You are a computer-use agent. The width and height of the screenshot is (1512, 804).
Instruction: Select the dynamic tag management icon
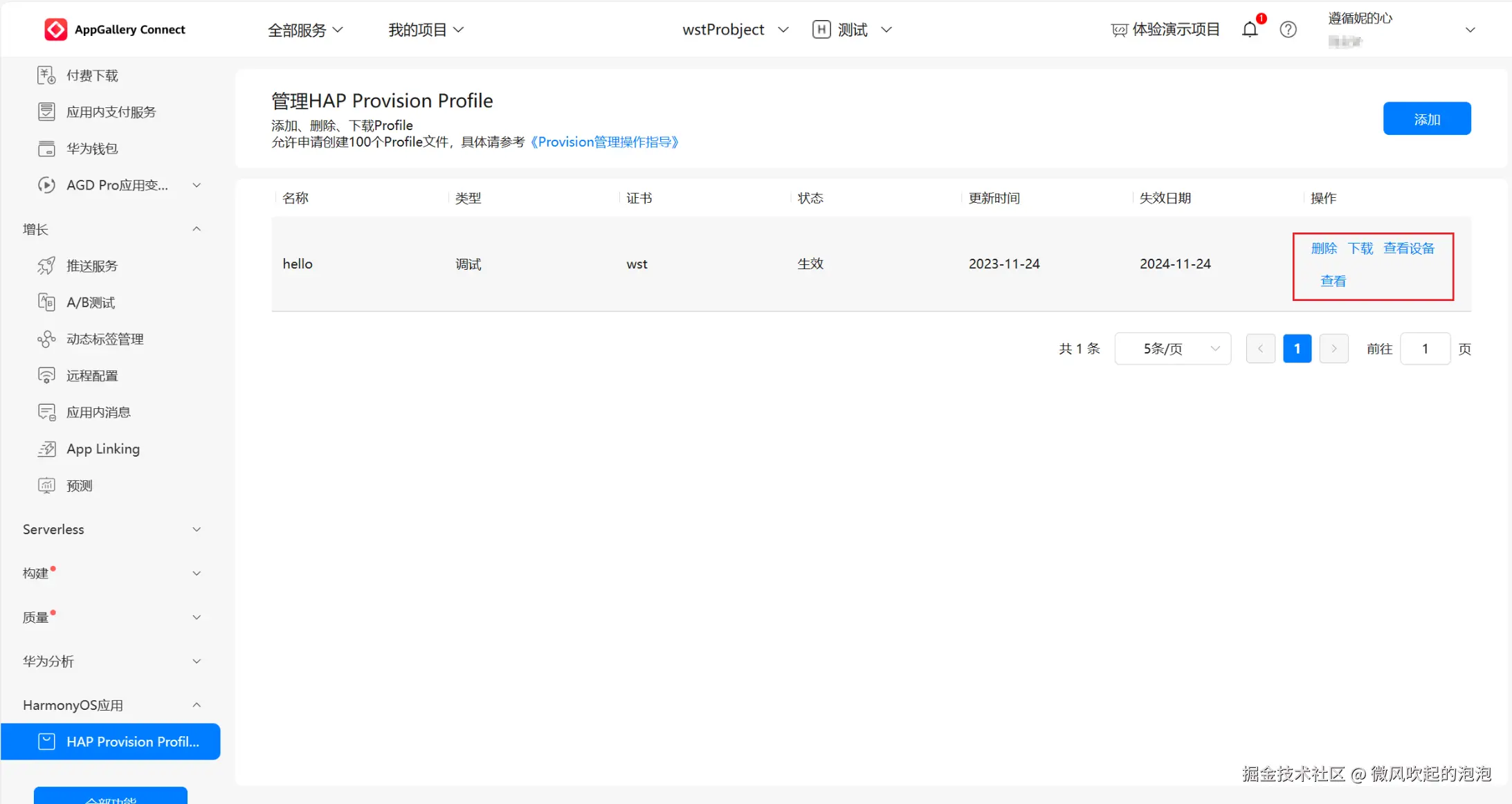pos(46,339)
